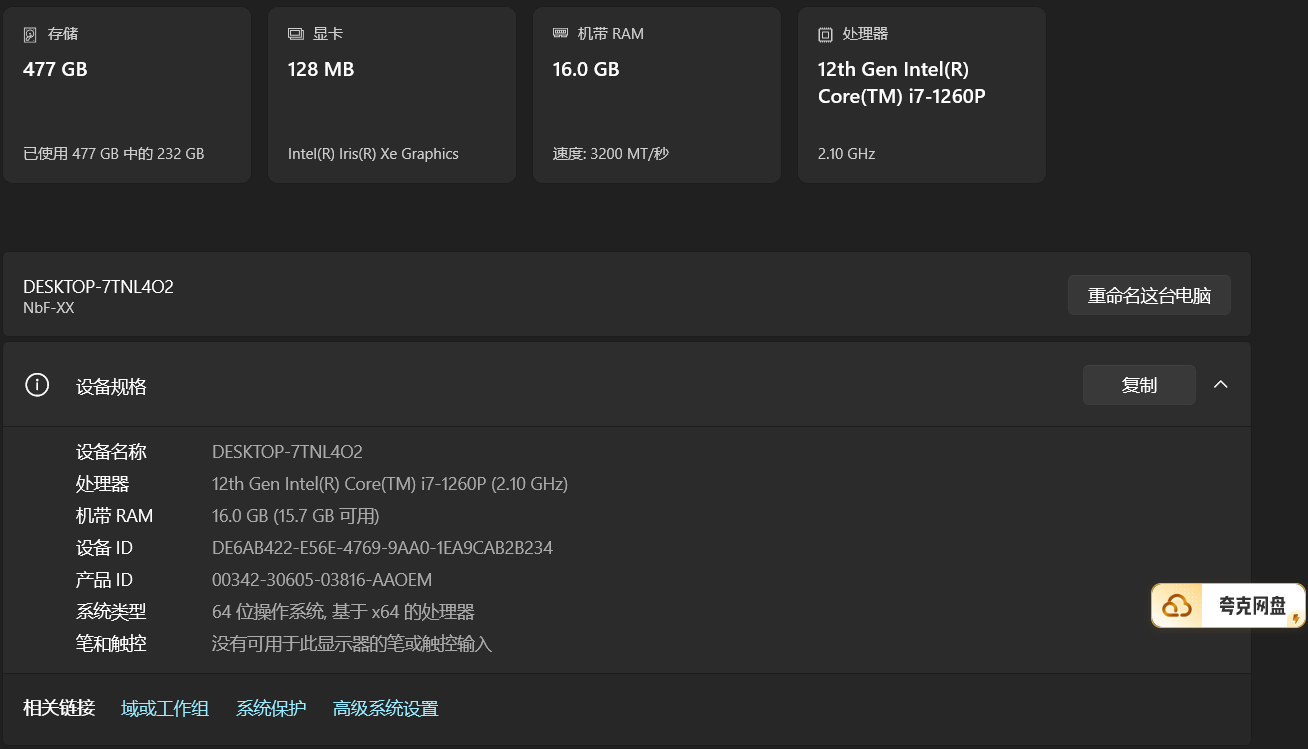Click the storage drive icon
This screenshot has width=1308, height=749.
pos(30,34)
